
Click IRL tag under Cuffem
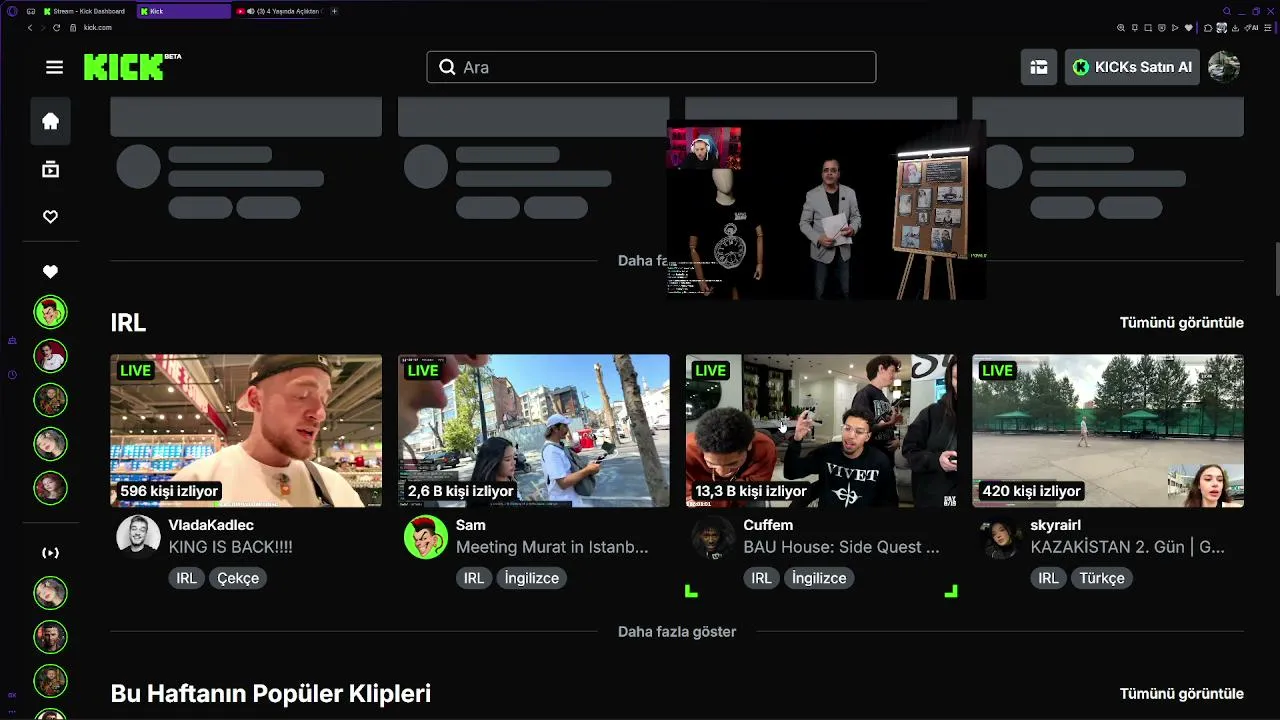pyautogui.click(x=761, y=578)
